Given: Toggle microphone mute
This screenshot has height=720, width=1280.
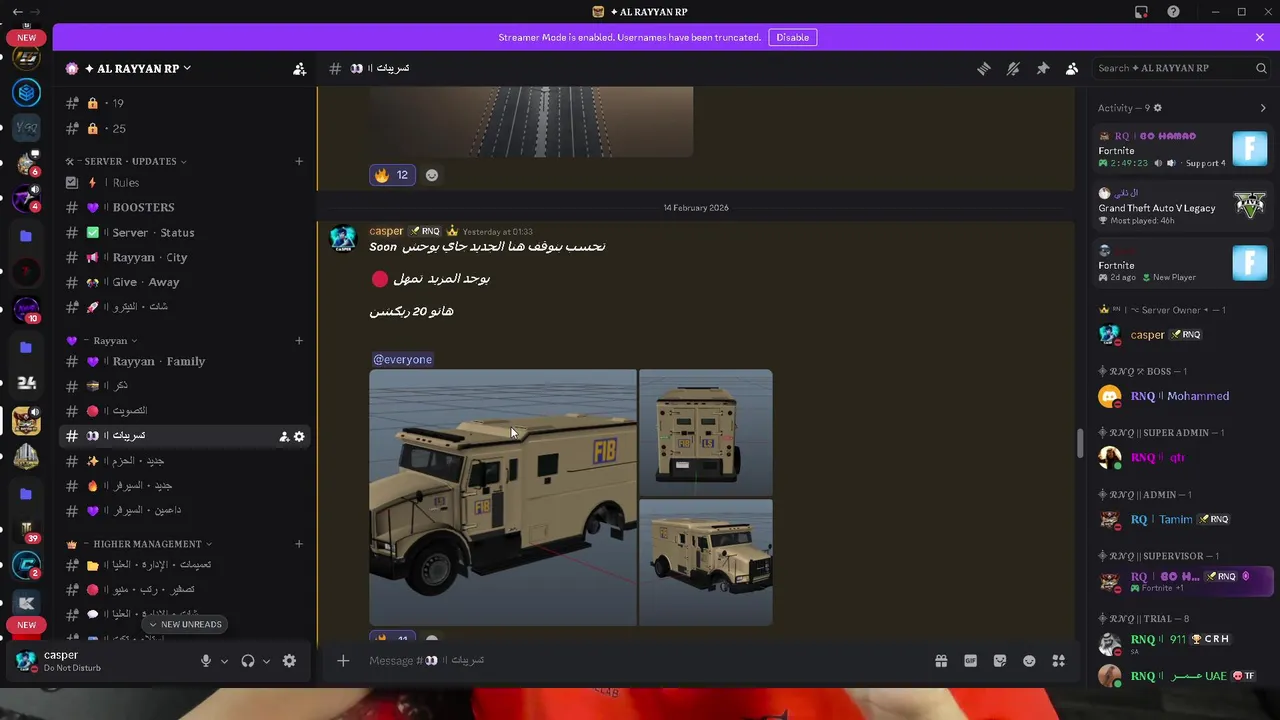Looking at the screenshot, I should [x=206, y=661].
